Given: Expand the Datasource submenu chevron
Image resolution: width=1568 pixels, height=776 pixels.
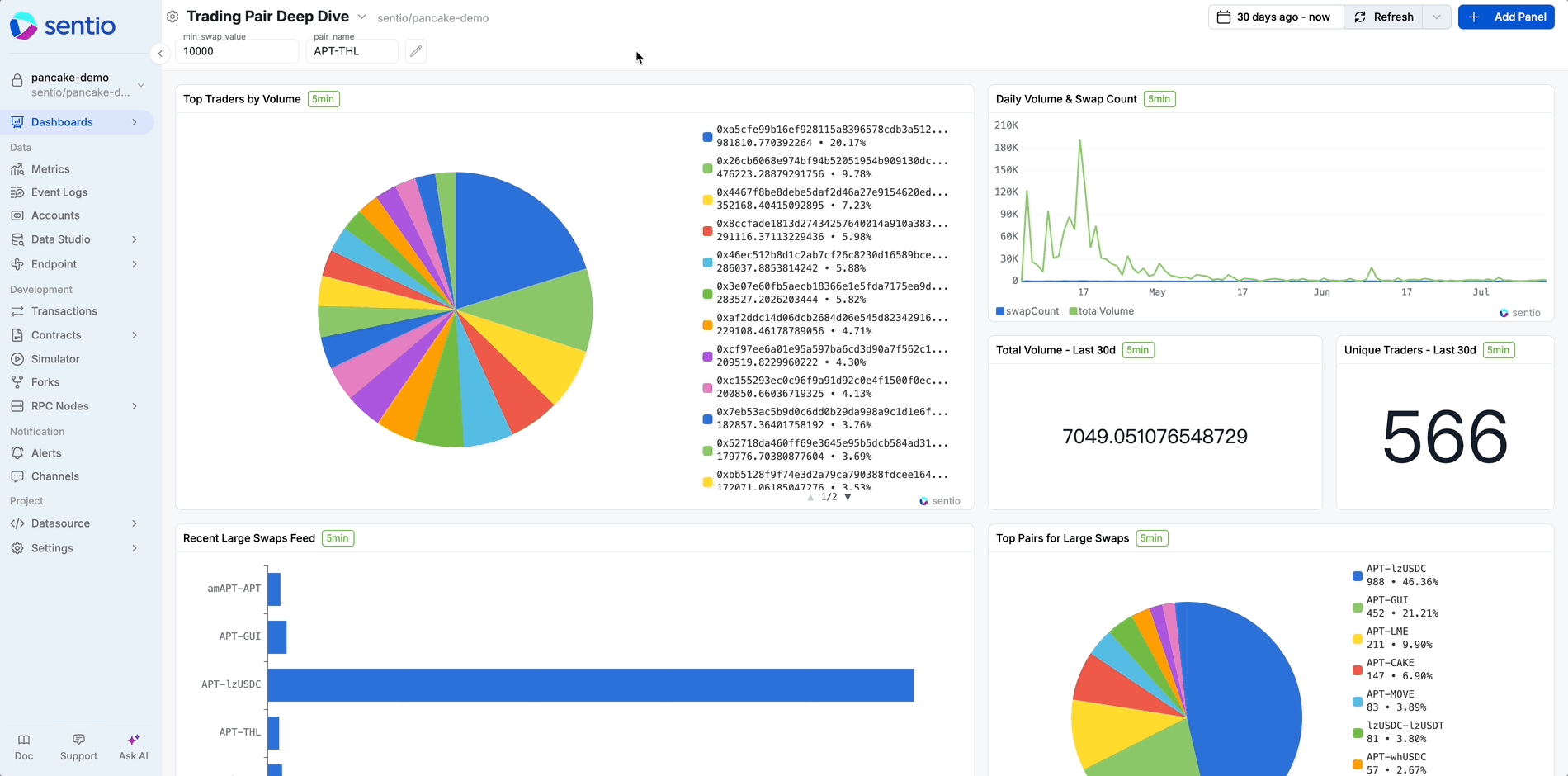Looking at the screenshot, I should (135, 523).
